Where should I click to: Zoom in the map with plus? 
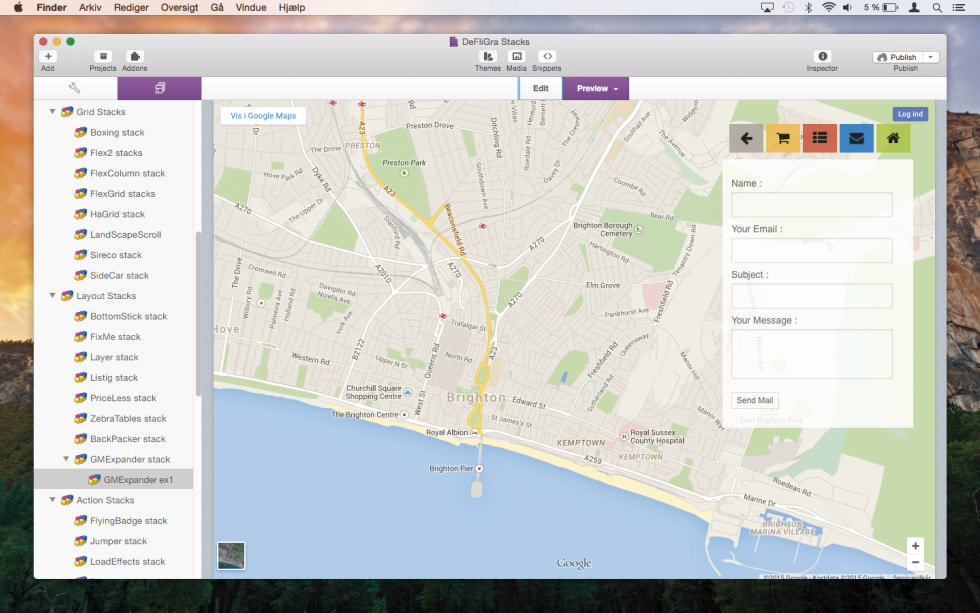coord(915,546)
